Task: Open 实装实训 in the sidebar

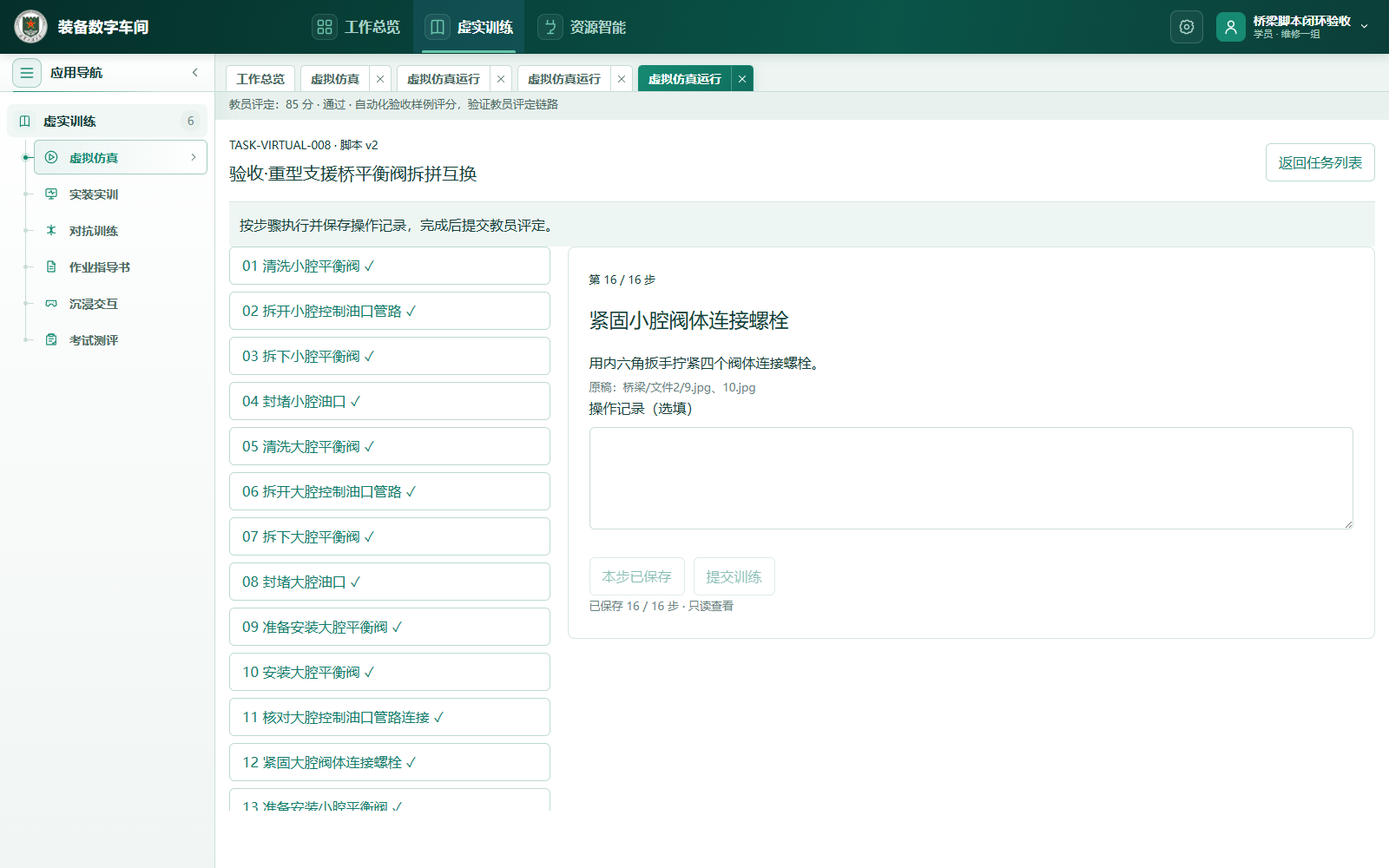Action: 121,194
